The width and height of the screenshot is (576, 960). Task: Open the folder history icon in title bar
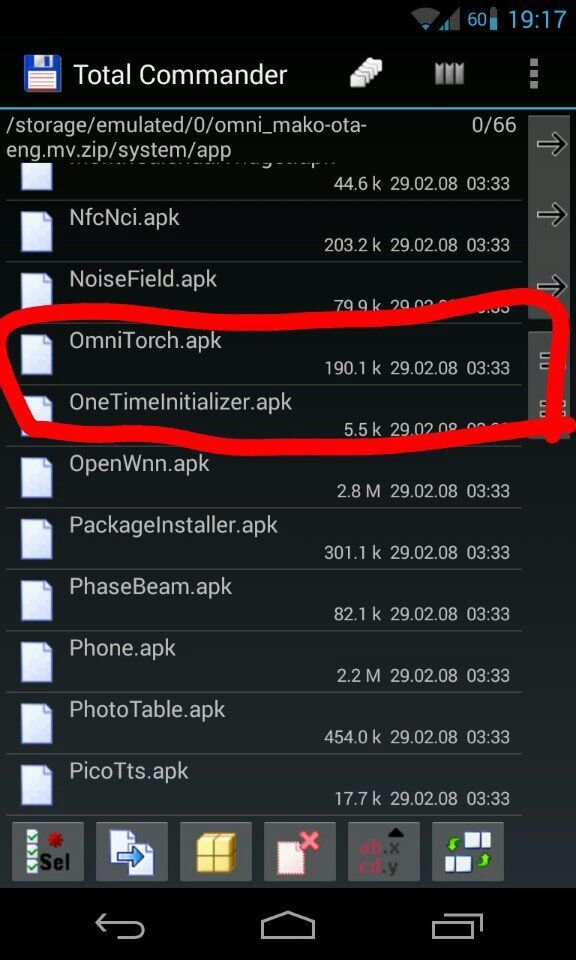[x=366, y=73]
